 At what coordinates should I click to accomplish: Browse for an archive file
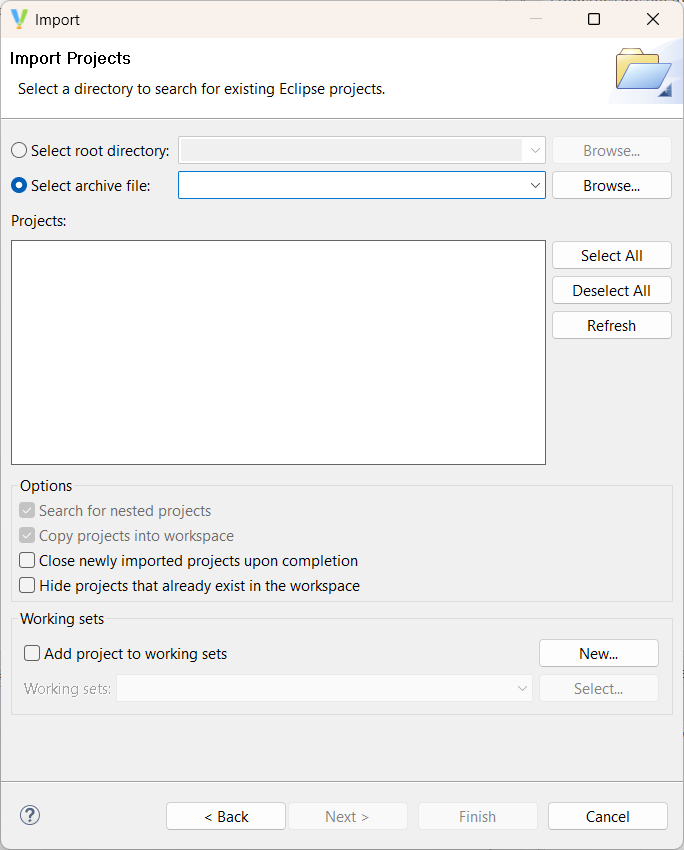(x=611, y=185)
